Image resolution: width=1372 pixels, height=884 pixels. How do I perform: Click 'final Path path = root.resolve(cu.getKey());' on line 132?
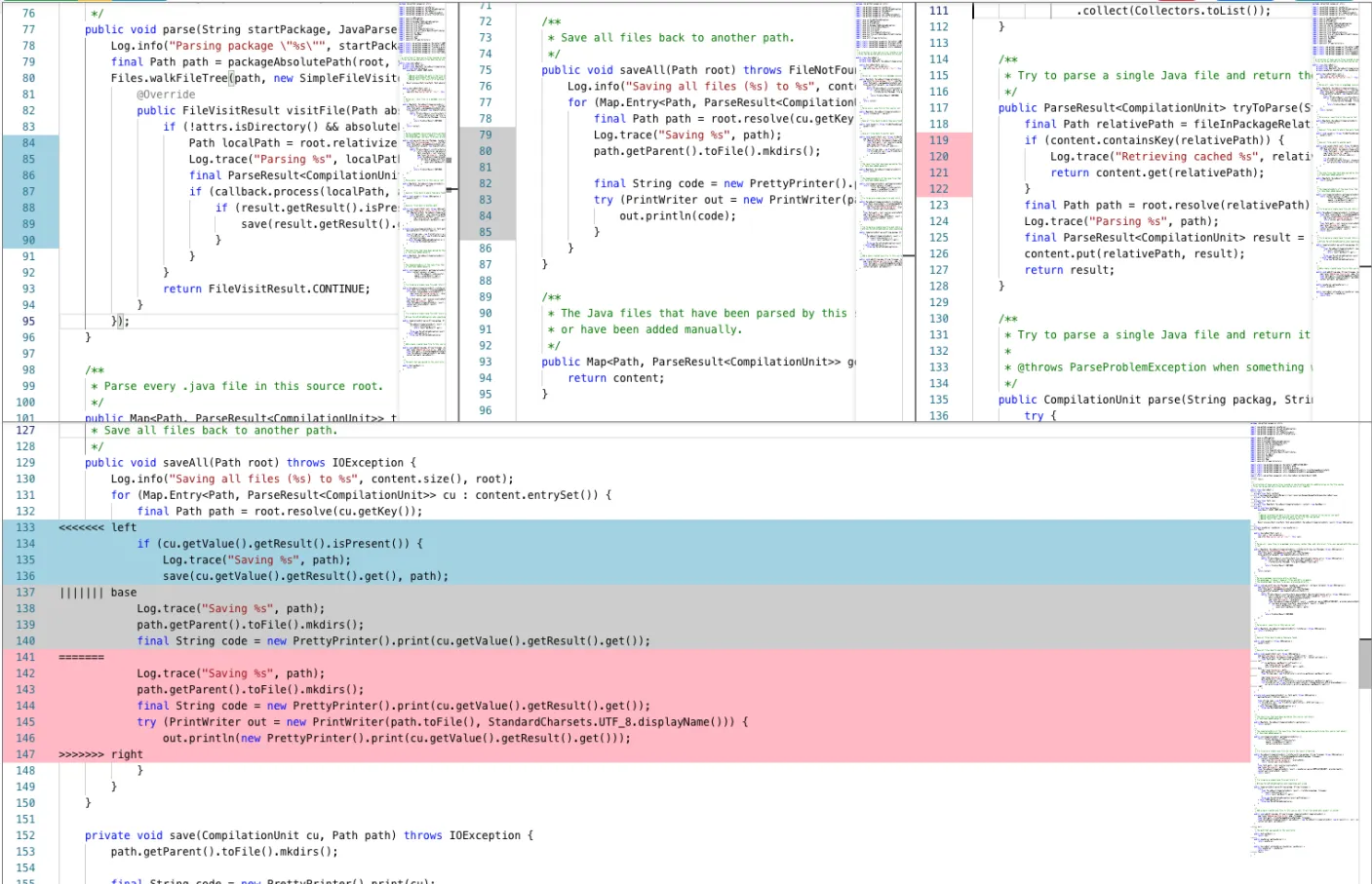tap(280, 512)
